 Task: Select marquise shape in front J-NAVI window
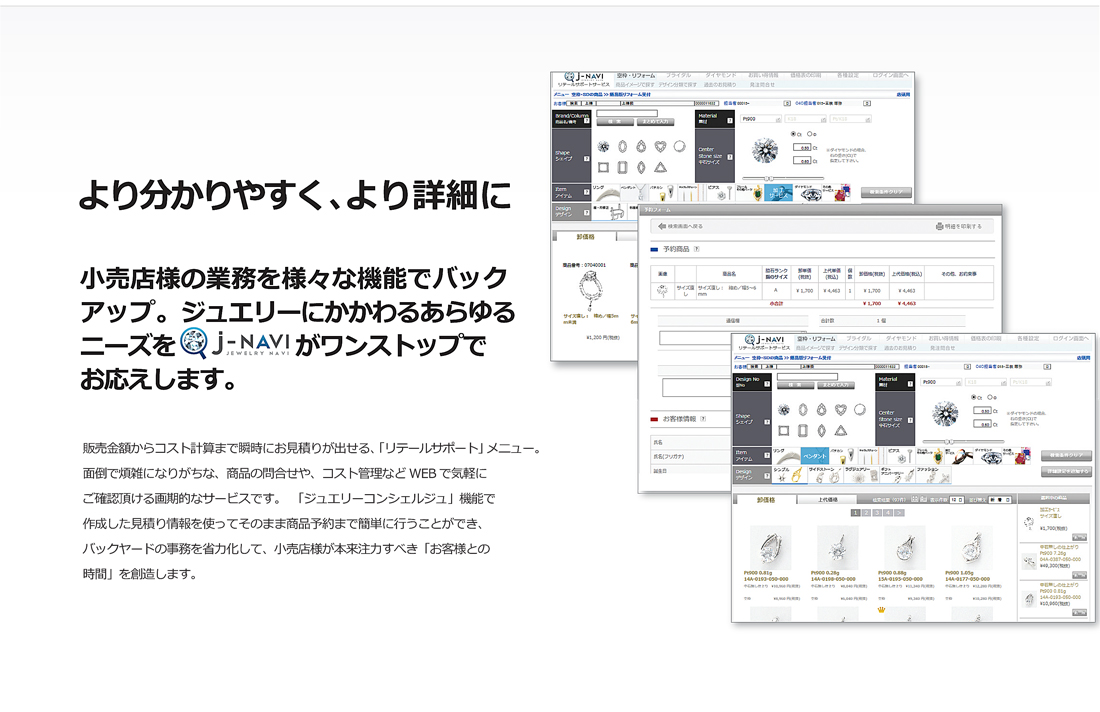tap(821, 431)
